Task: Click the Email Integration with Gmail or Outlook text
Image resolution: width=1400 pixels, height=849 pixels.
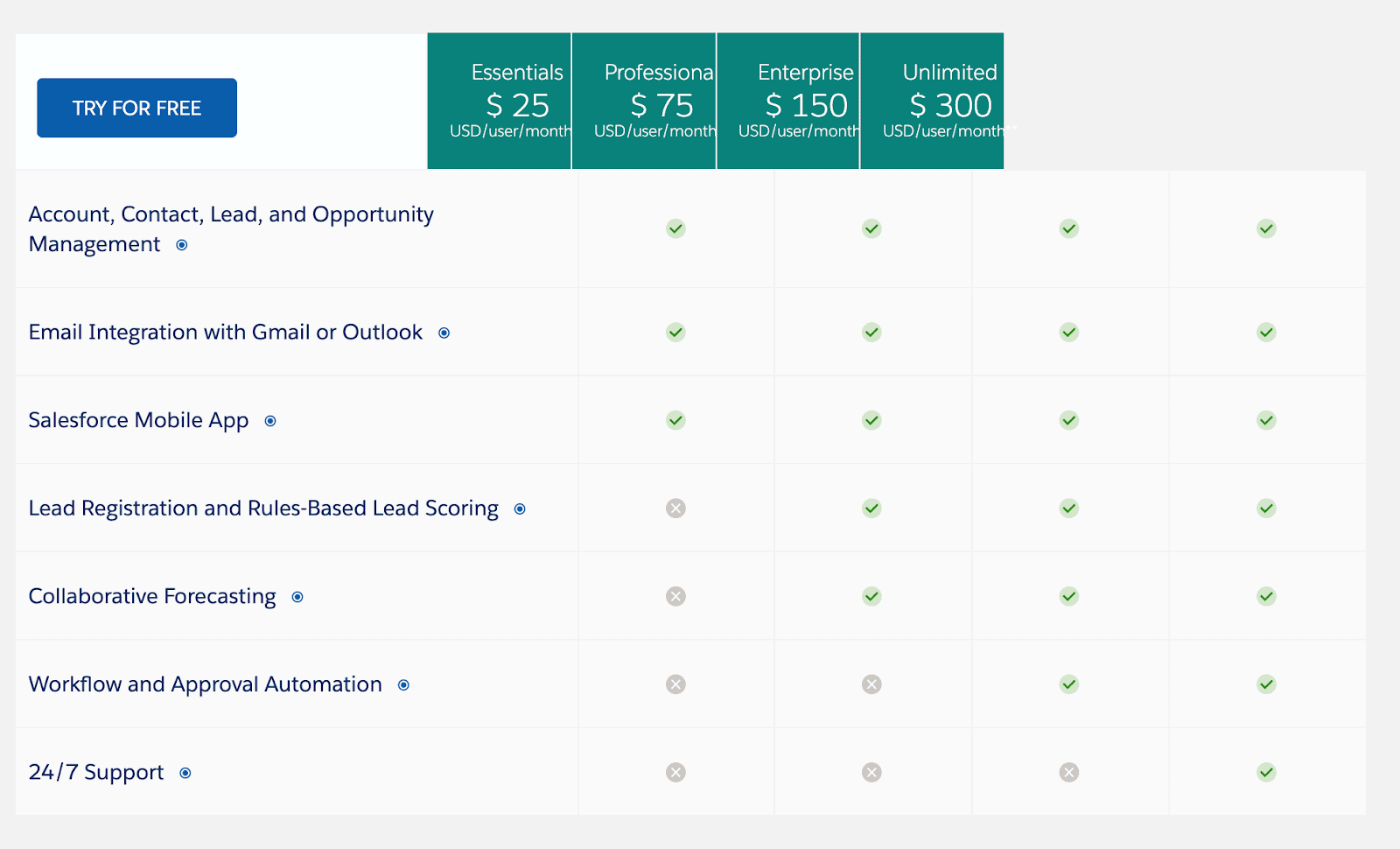Action: (x=226, y=333)
